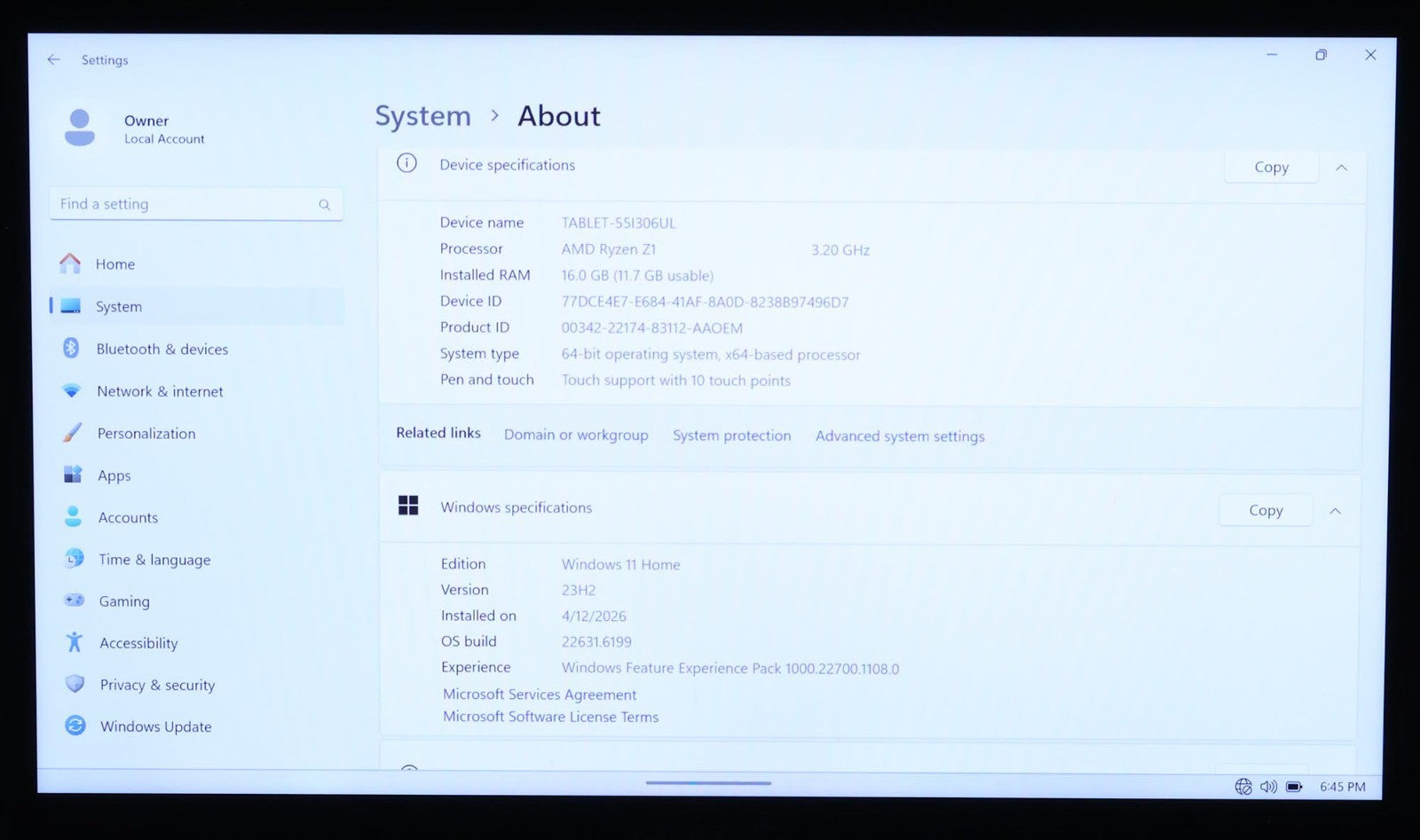
Task: Open System protection link
Action: [x=731, y=436]
